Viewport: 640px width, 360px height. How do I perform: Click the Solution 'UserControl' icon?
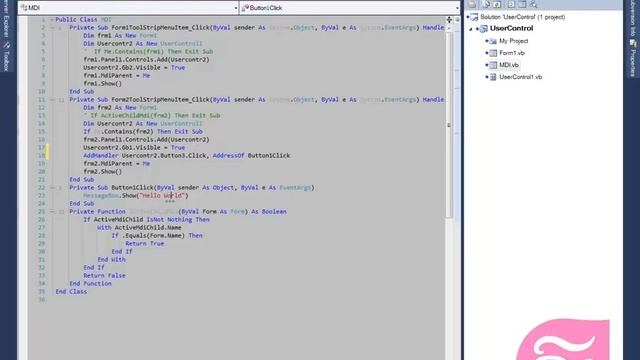tap(474, 17)
